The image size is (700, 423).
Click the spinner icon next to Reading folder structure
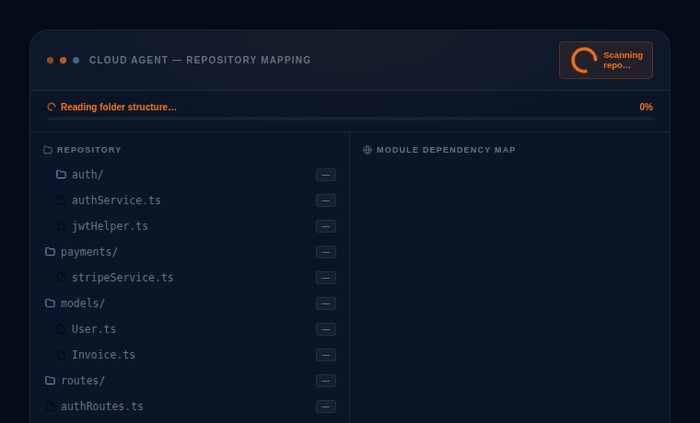coord(52,107)
